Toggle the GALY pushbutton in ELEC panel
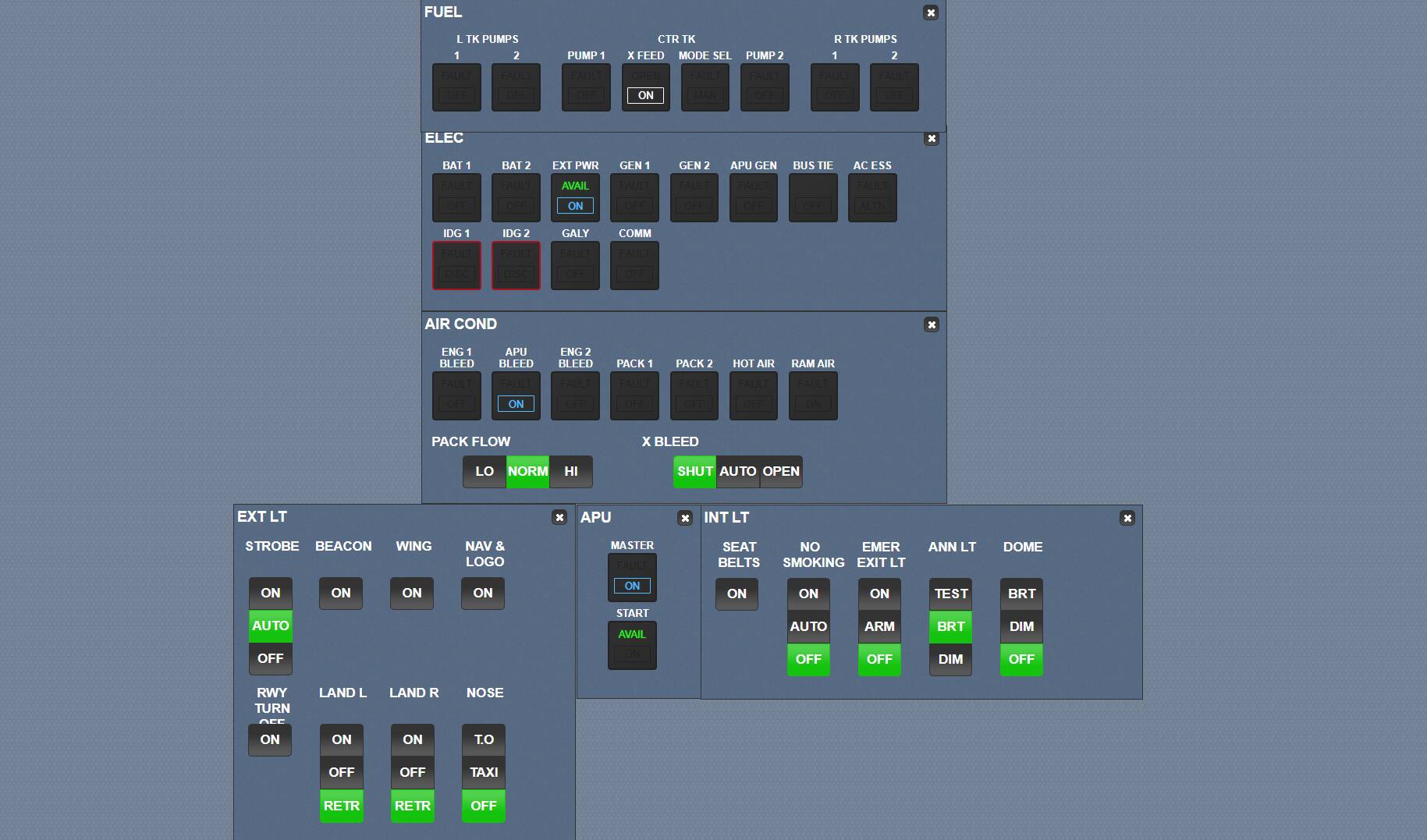This screenshot has height=840, width=1427. pos(575,265)
